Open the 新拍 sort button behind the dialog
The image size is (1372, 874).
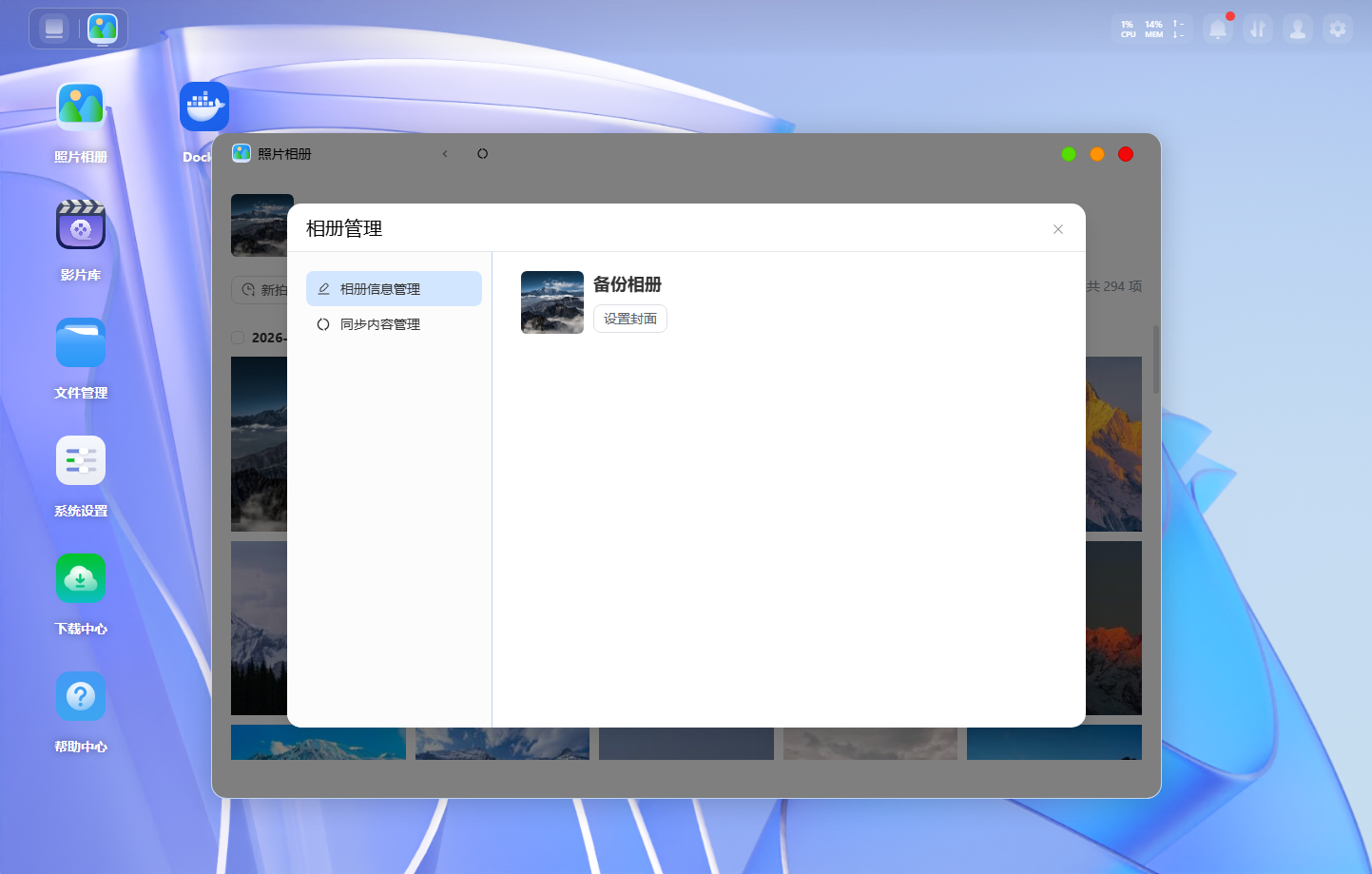coord(260,290)
